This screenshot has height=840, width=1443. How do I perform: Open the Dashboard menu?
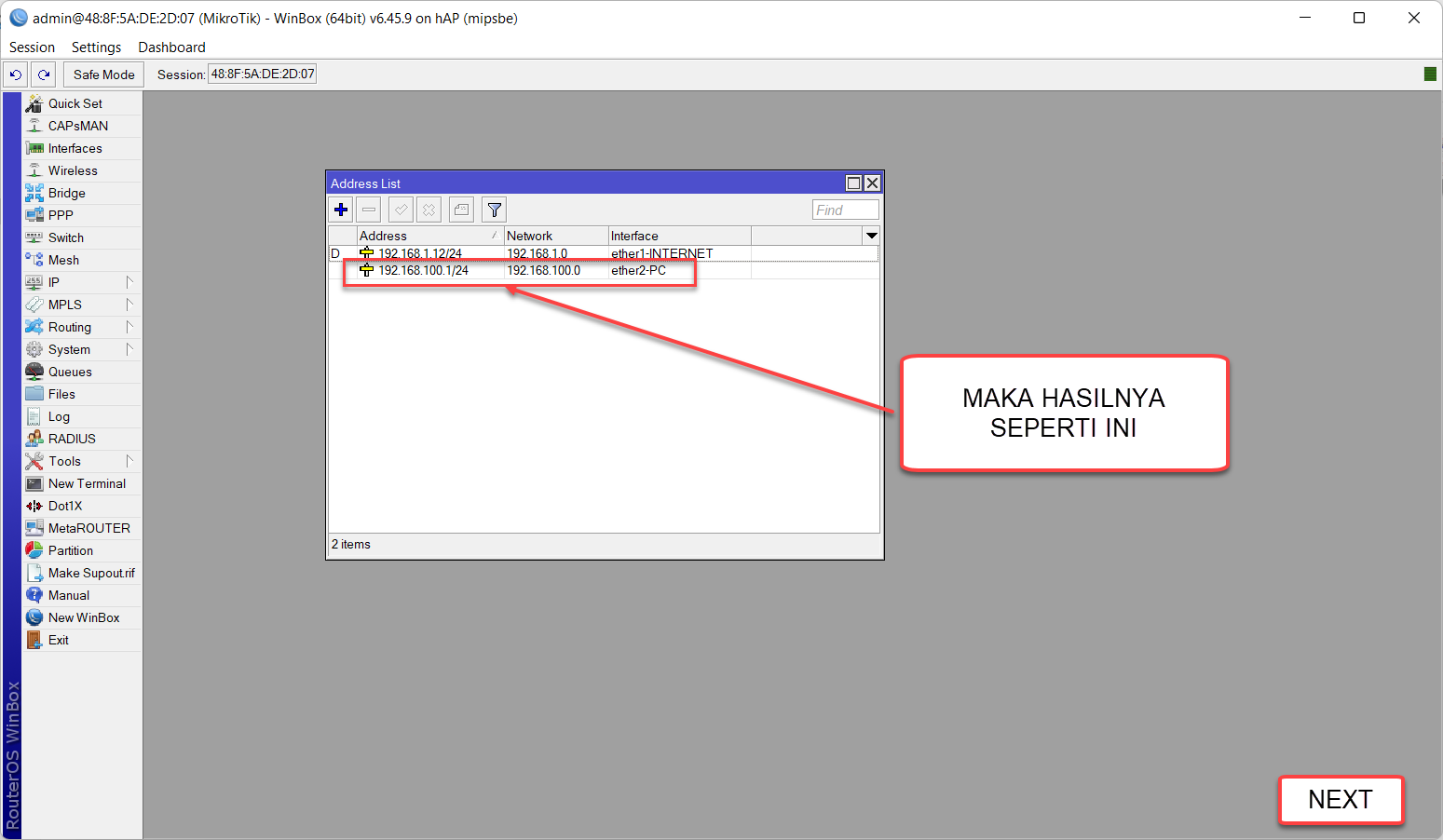point(171,47)
